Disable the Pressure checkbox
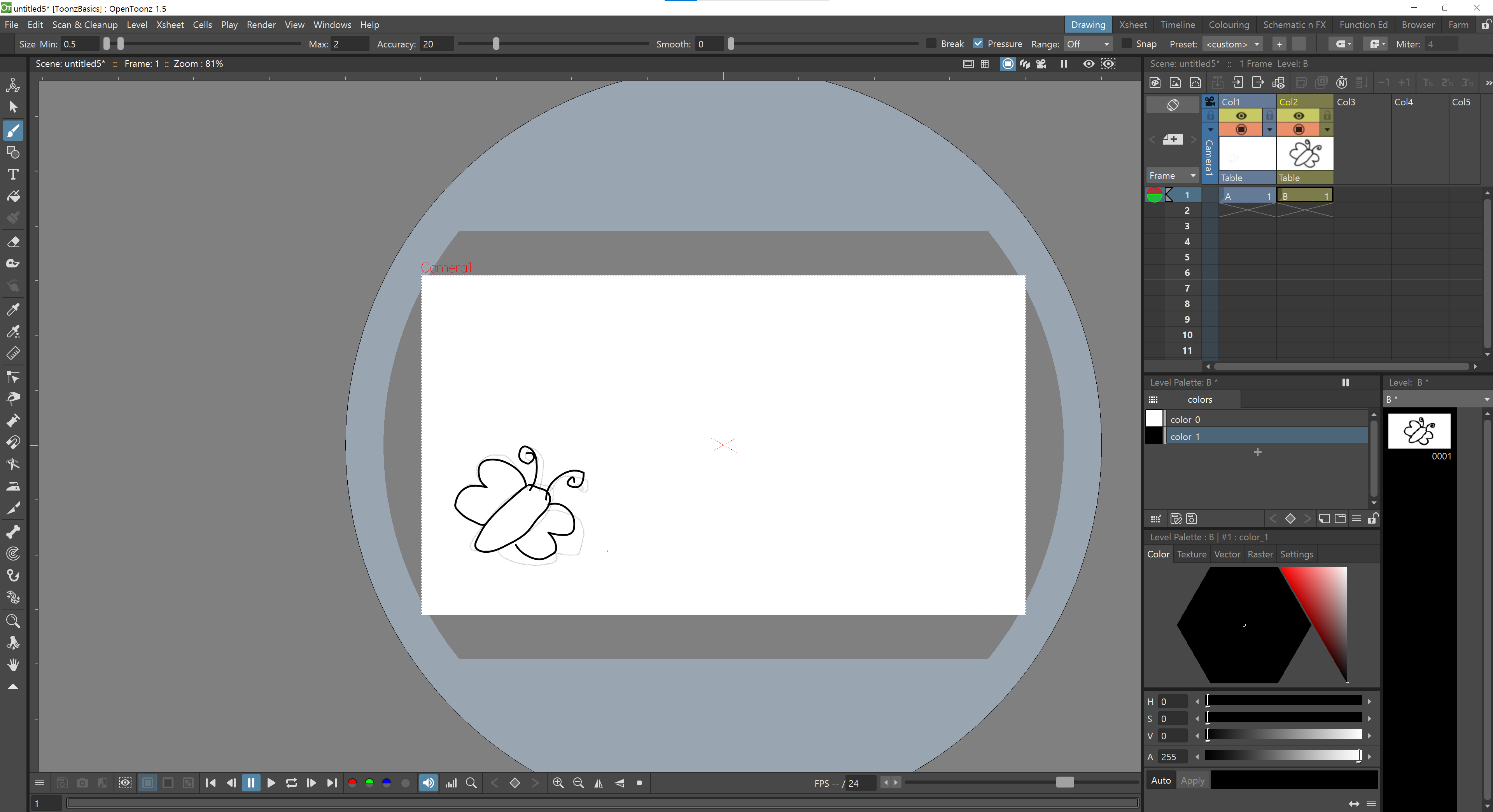 (x=978, y=44)
